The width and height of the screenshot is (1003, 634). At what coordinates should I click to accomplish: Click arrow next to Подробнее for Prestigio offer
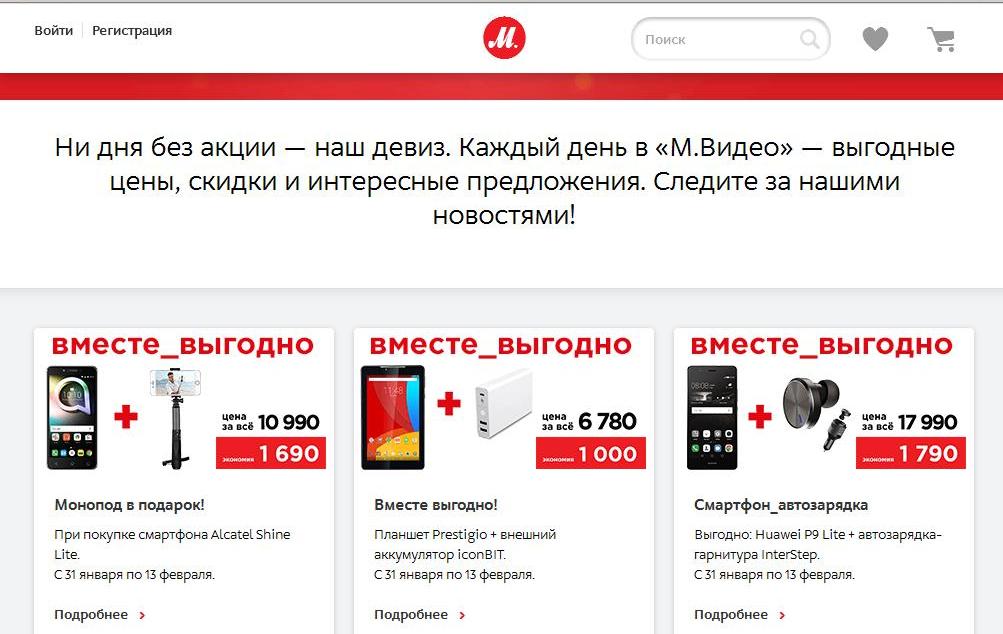pyautogui.click(x=462, y=615)
